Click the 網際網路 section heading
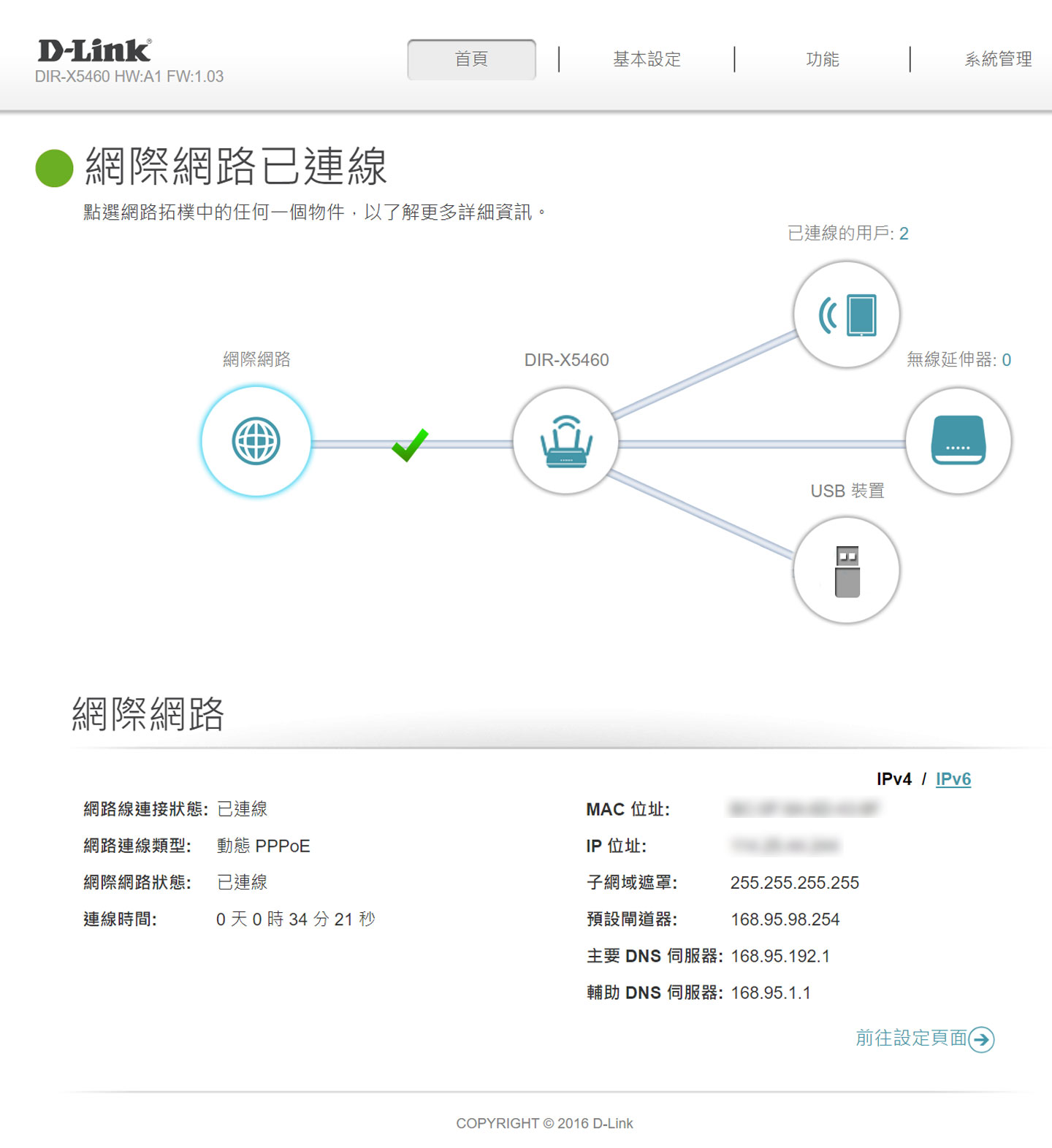The width and height of the screenshot is (1052, 1148). pos(148,713)
